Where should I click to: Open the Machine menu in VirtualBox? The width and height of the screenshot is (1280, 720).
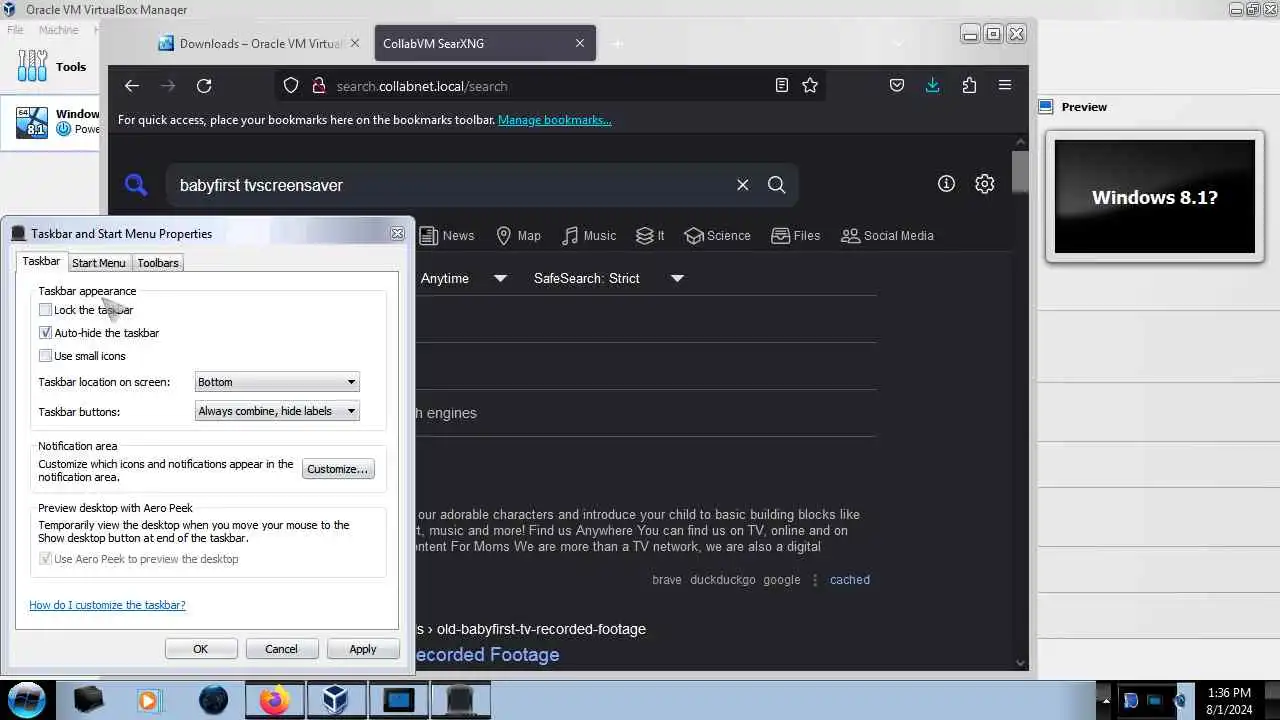[59, 30]
